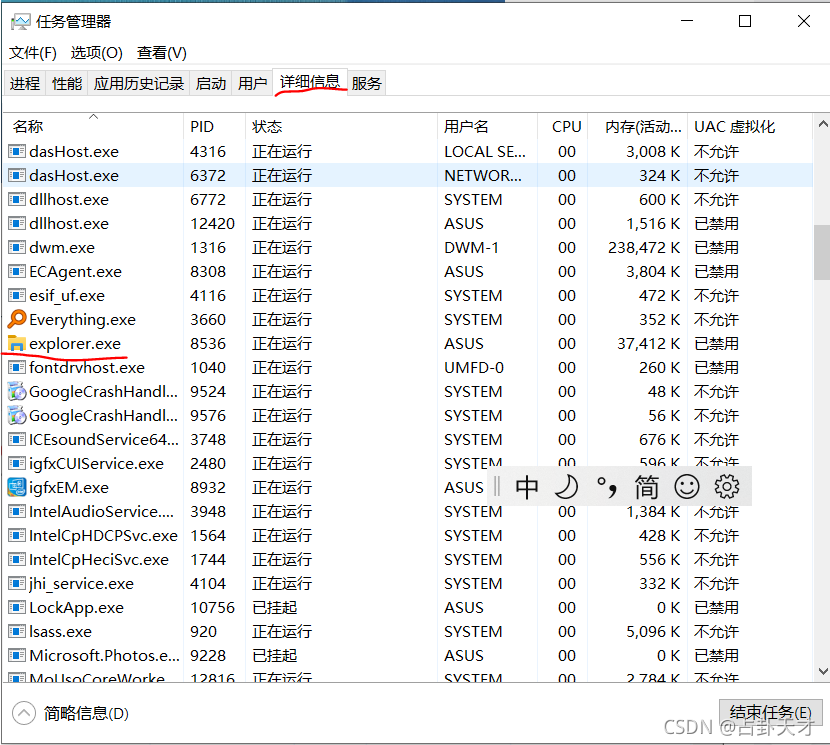The width and height of the screenshot is (830, 745).
Task: Open IME emoji smiley icon
Action: coord(687,487)
